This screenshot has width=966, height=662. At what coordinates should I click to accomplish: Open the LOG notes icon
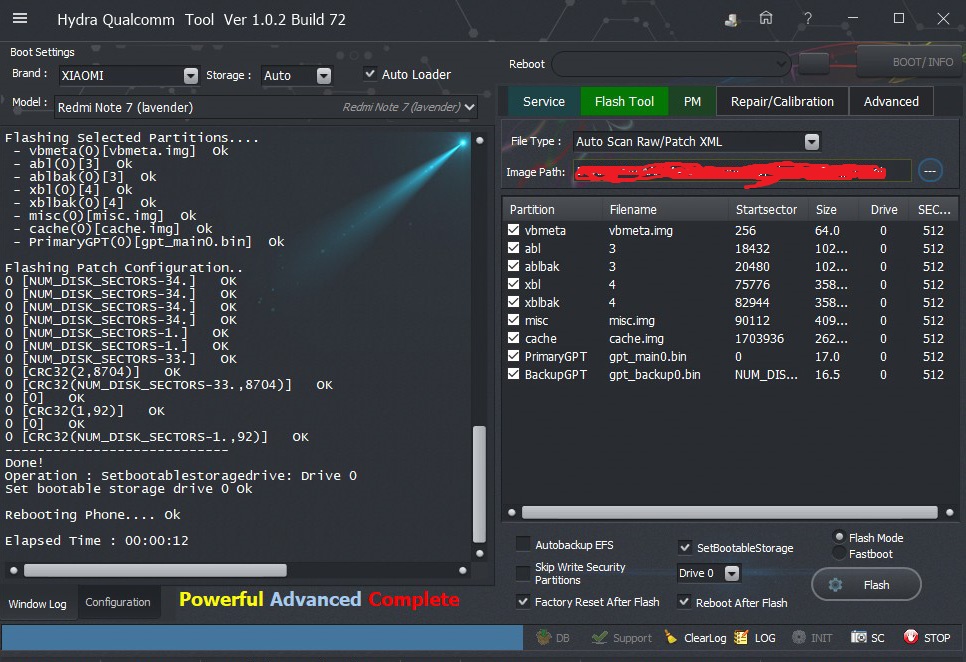[x=741, y=637]
